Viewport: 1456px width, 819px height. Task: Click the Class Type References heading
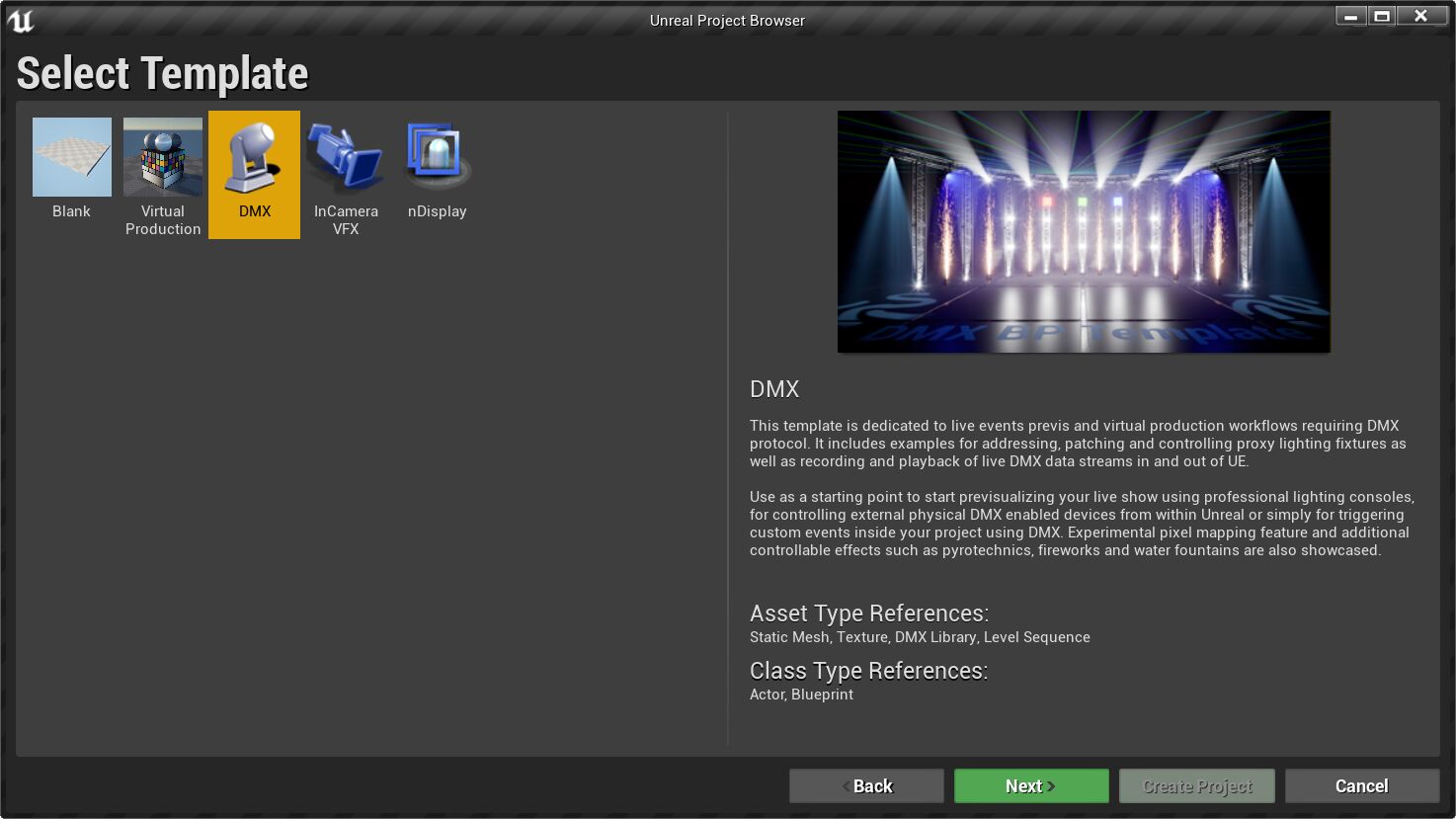coord(868,671)
